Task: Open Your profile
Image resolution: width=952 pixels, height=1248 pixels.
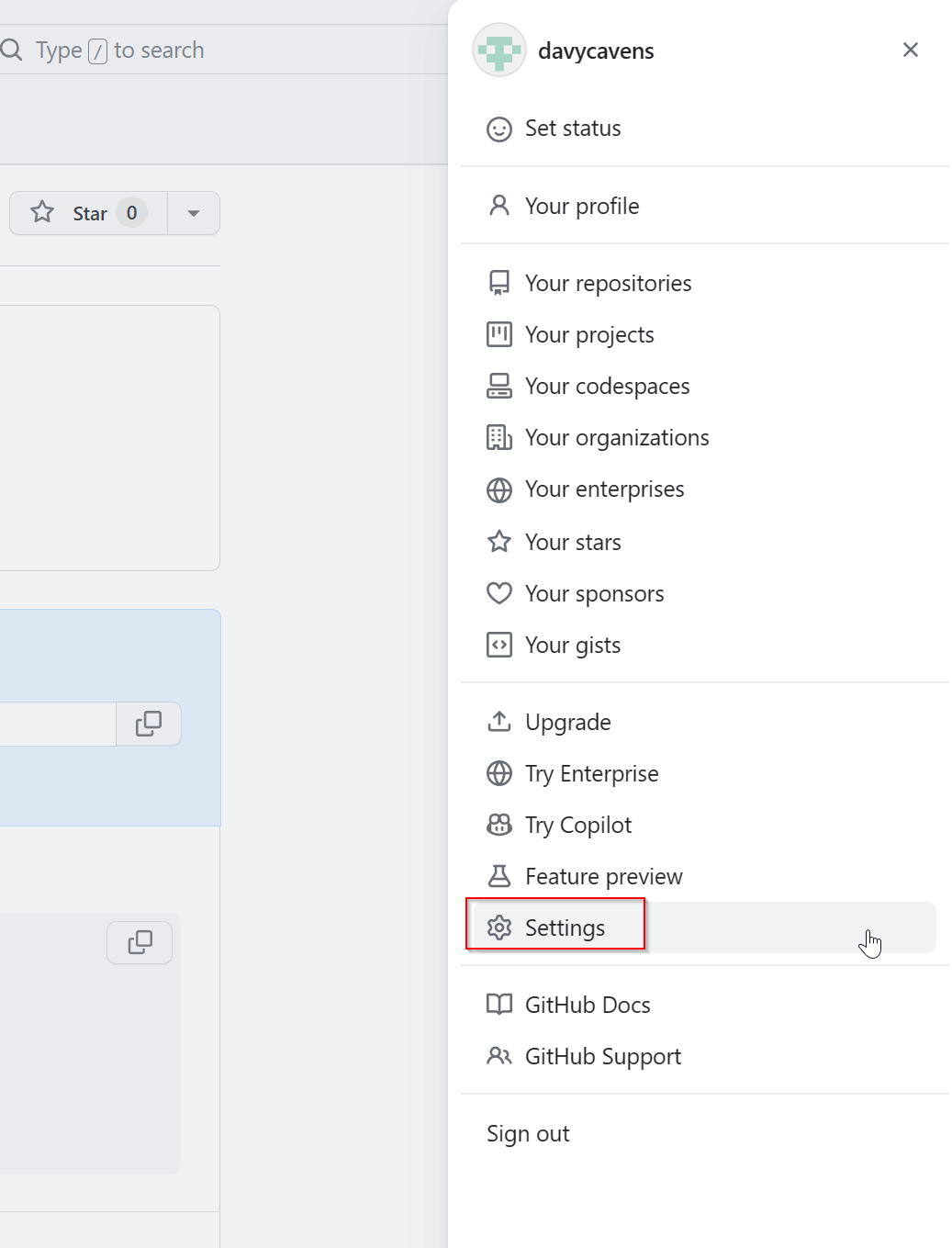Action: tap(704, 206)
